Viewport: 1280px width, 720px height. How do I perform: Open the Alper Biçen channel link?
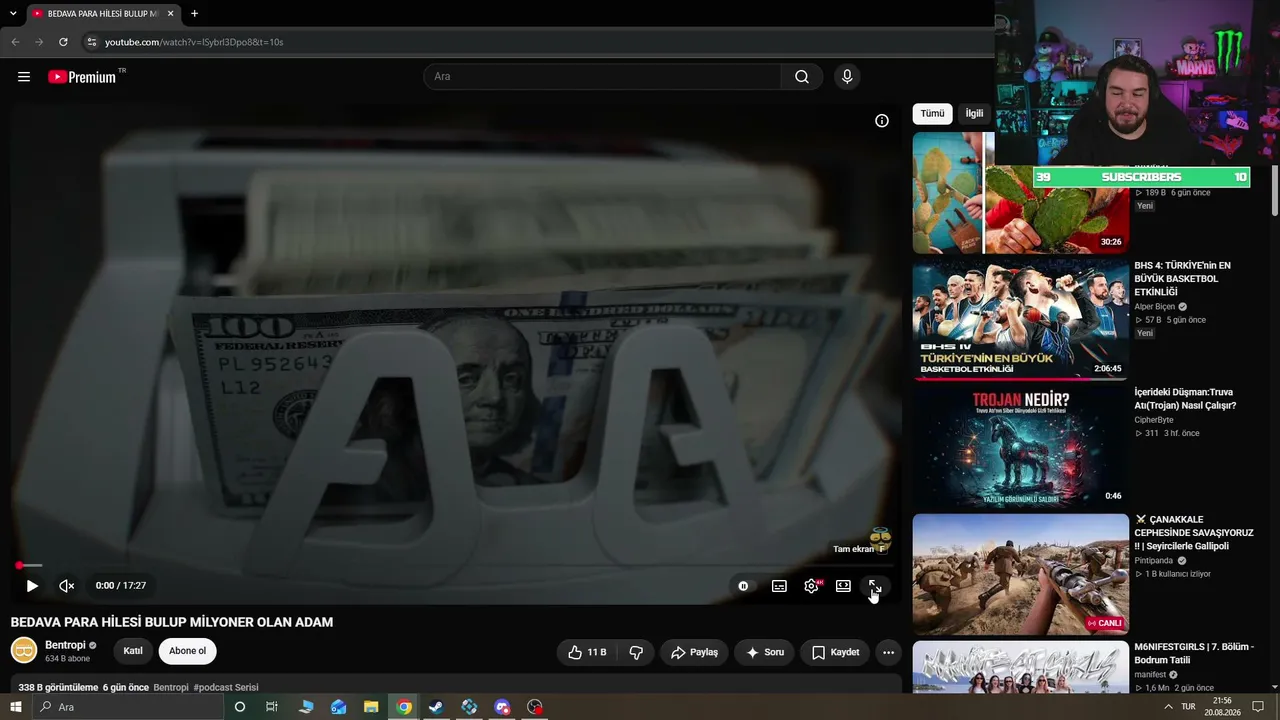pyautogui.click(x=1155, y=307)
